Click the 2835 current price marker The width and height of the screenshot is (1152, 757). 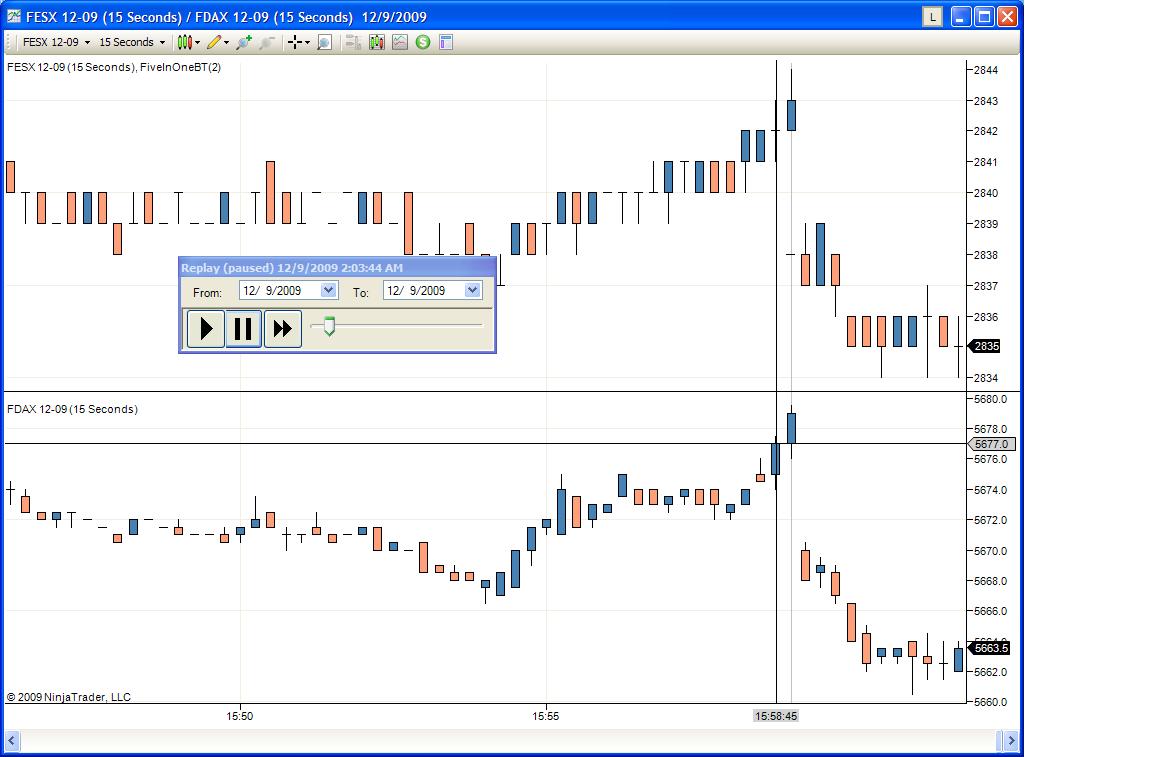coord(984,346)
